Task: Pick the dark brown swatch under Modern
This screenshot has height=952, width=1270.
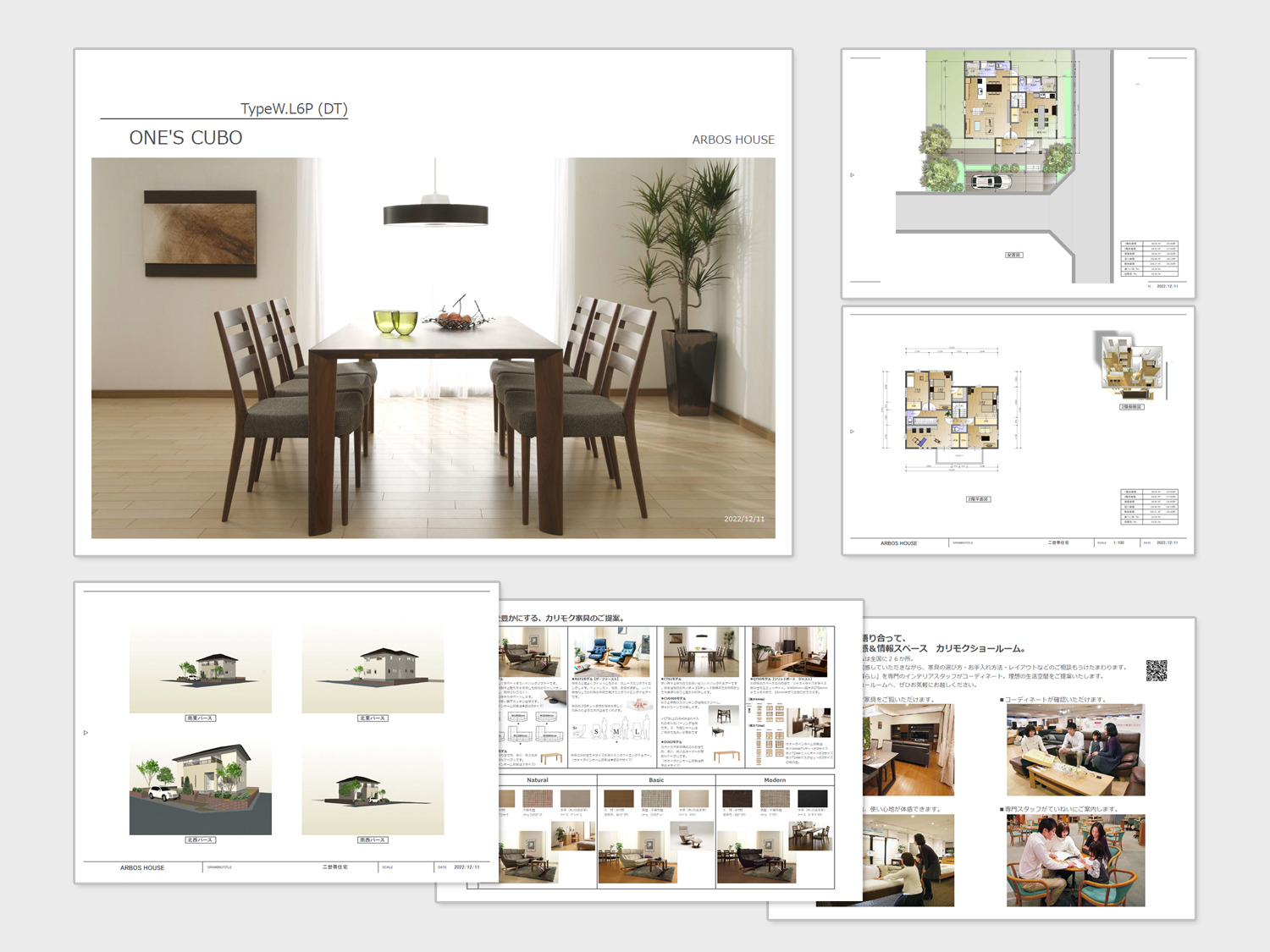Action: coord(737,798)
